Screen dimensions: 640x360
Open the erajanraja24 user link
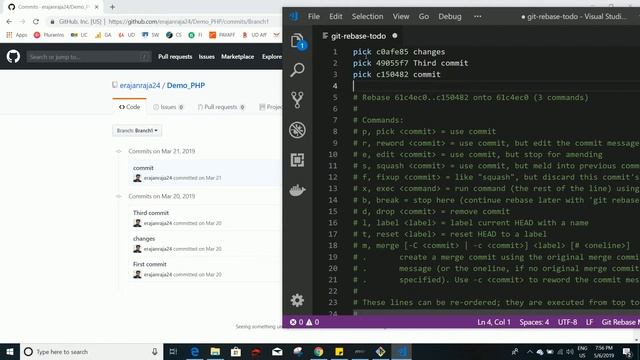140,85
